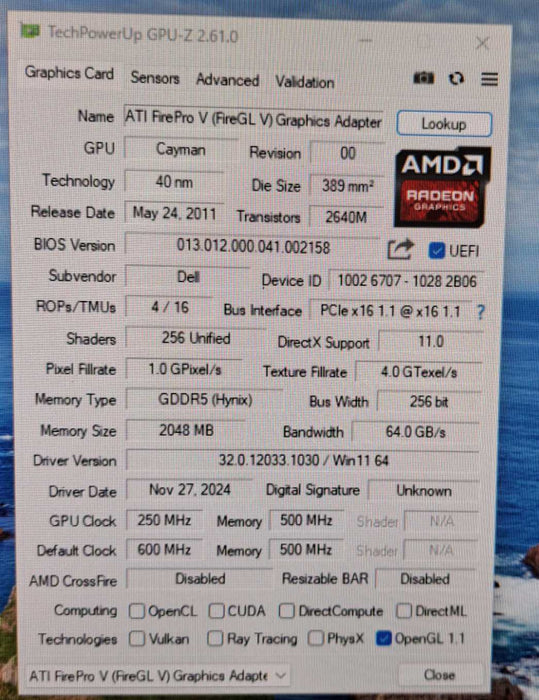The height and width of the screenshot is (700, 539).
Task: Click the Driver Date Nov 27, 2024
Action: coord(190,490)
